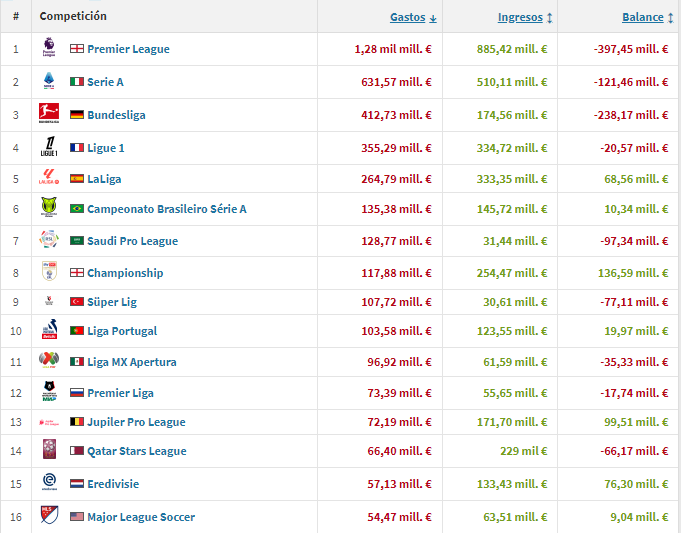Click the Qatar Stars League logo
681x533 pixels.
(49, 449)
